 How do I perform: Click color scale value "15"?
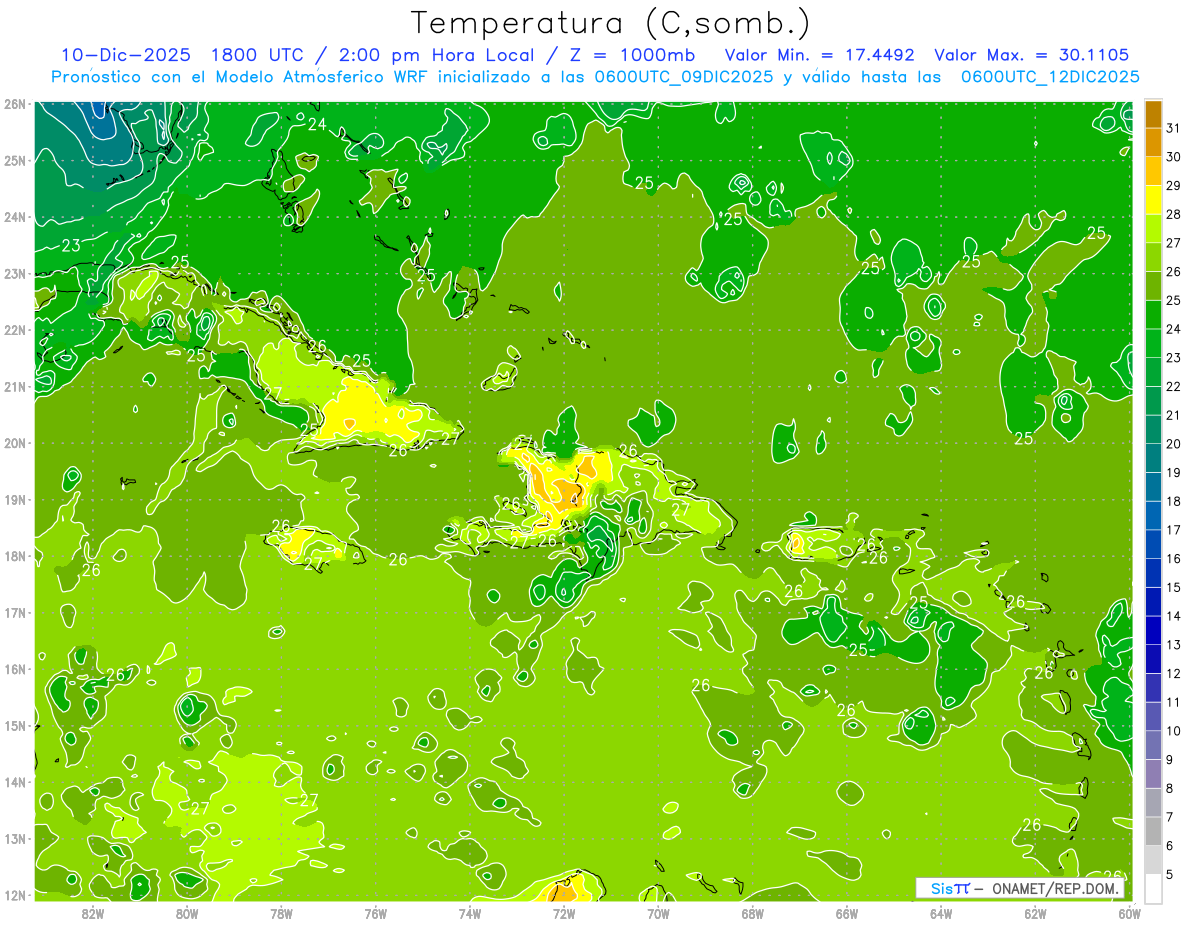point(1174,587)
